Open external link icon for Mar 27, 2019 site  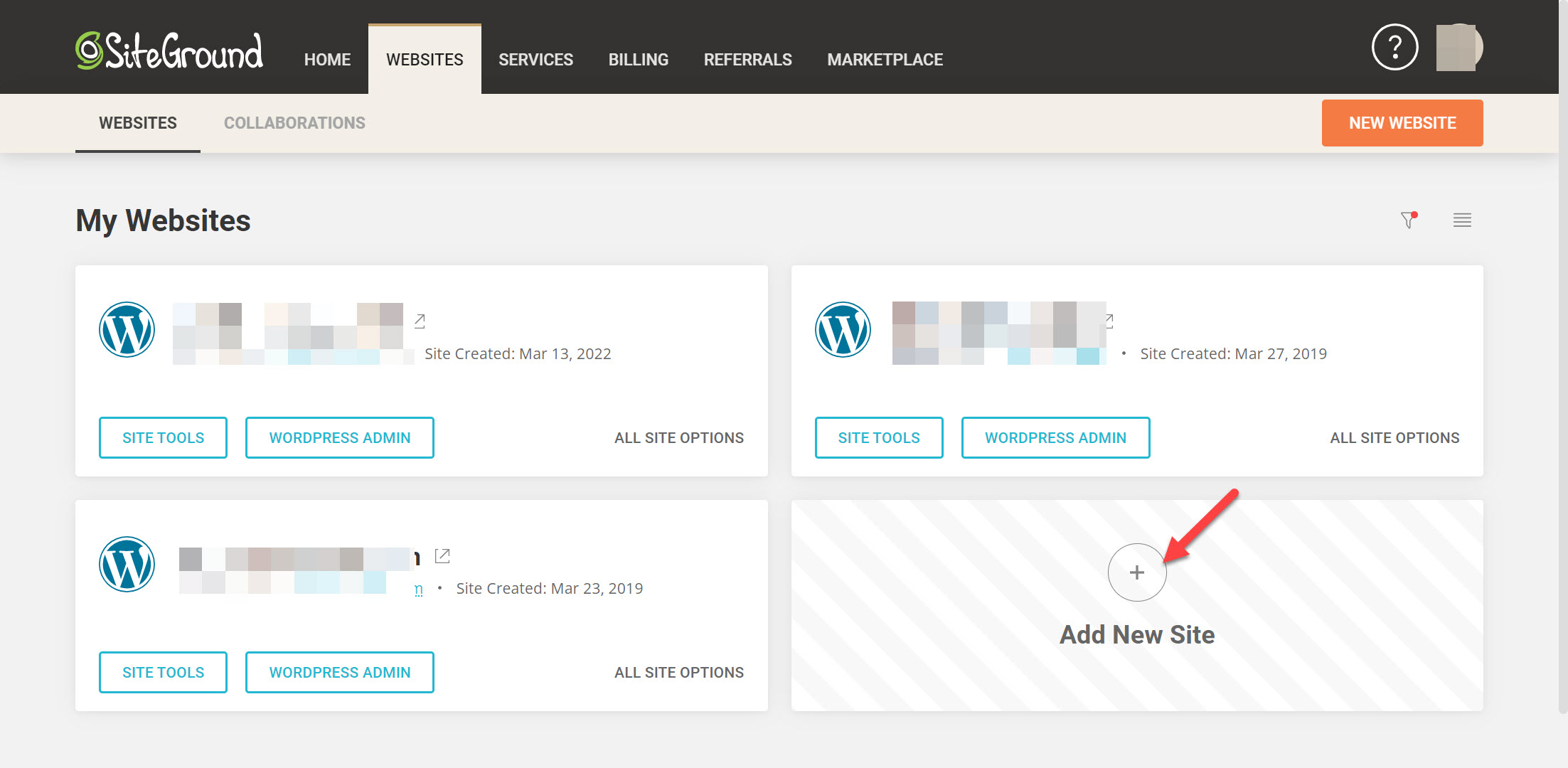click(1109, 321)
